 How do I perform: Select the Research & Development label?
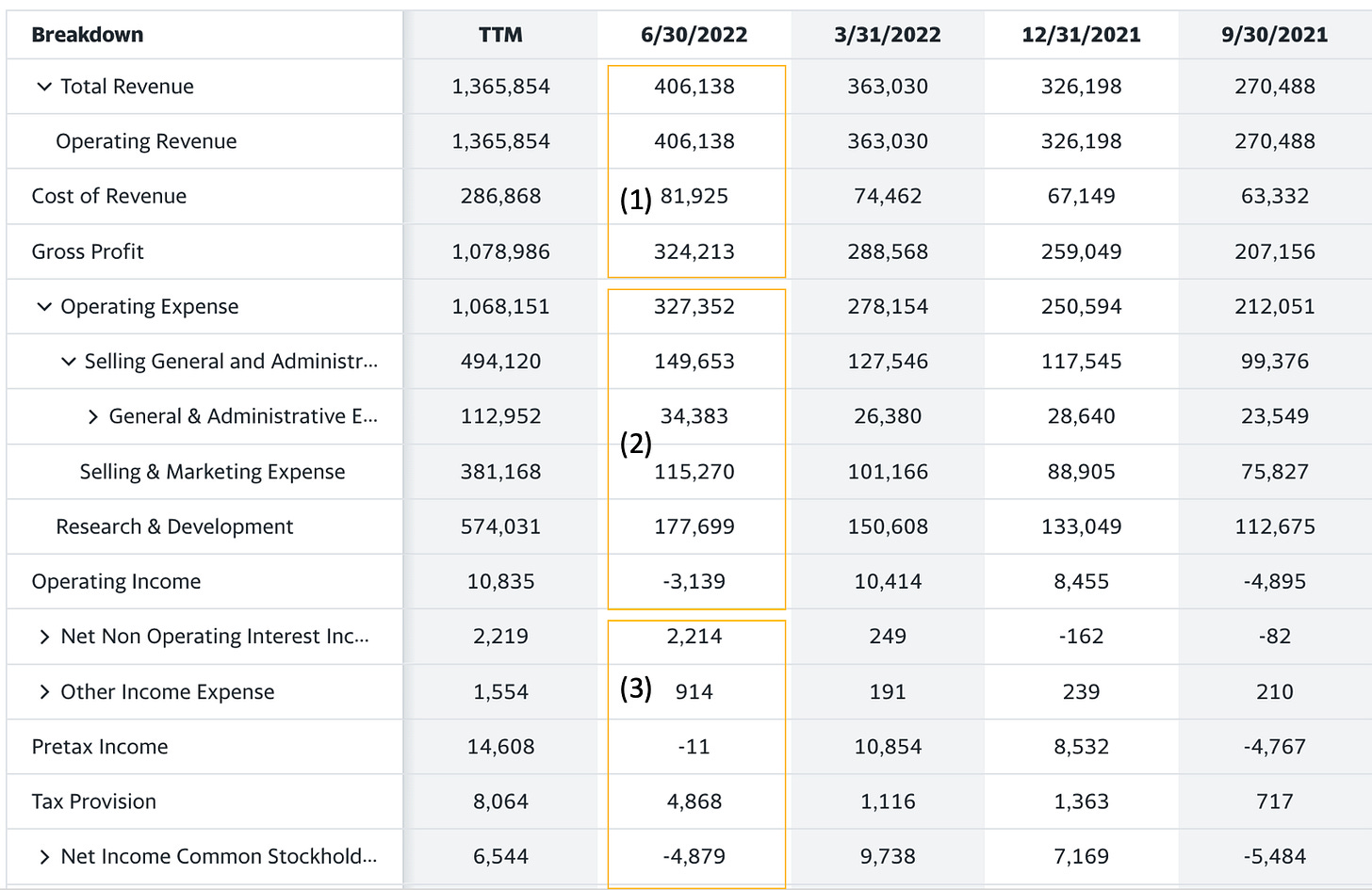174,526
